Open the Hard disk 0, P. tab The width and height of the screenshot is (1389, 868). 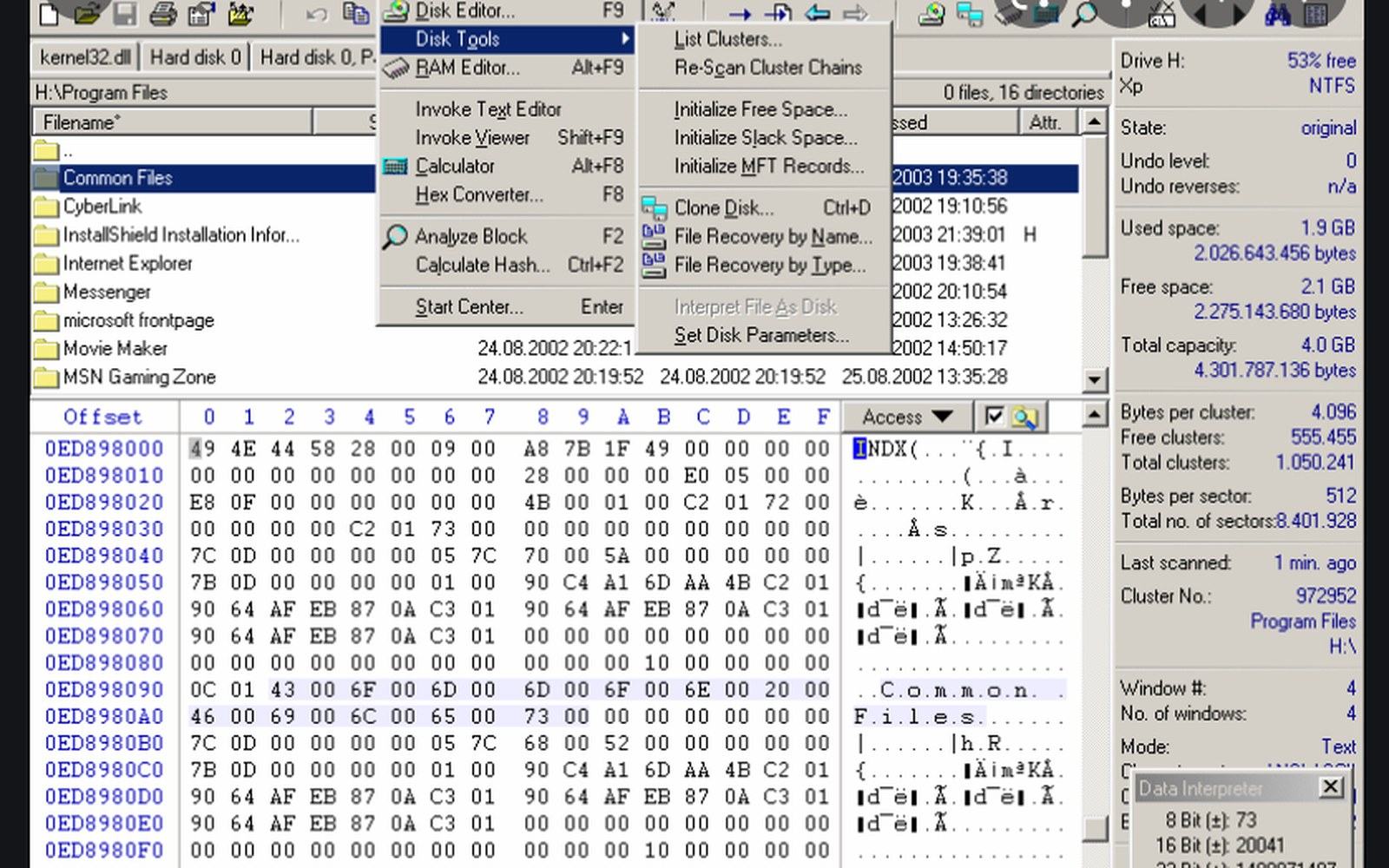[316, 57]
